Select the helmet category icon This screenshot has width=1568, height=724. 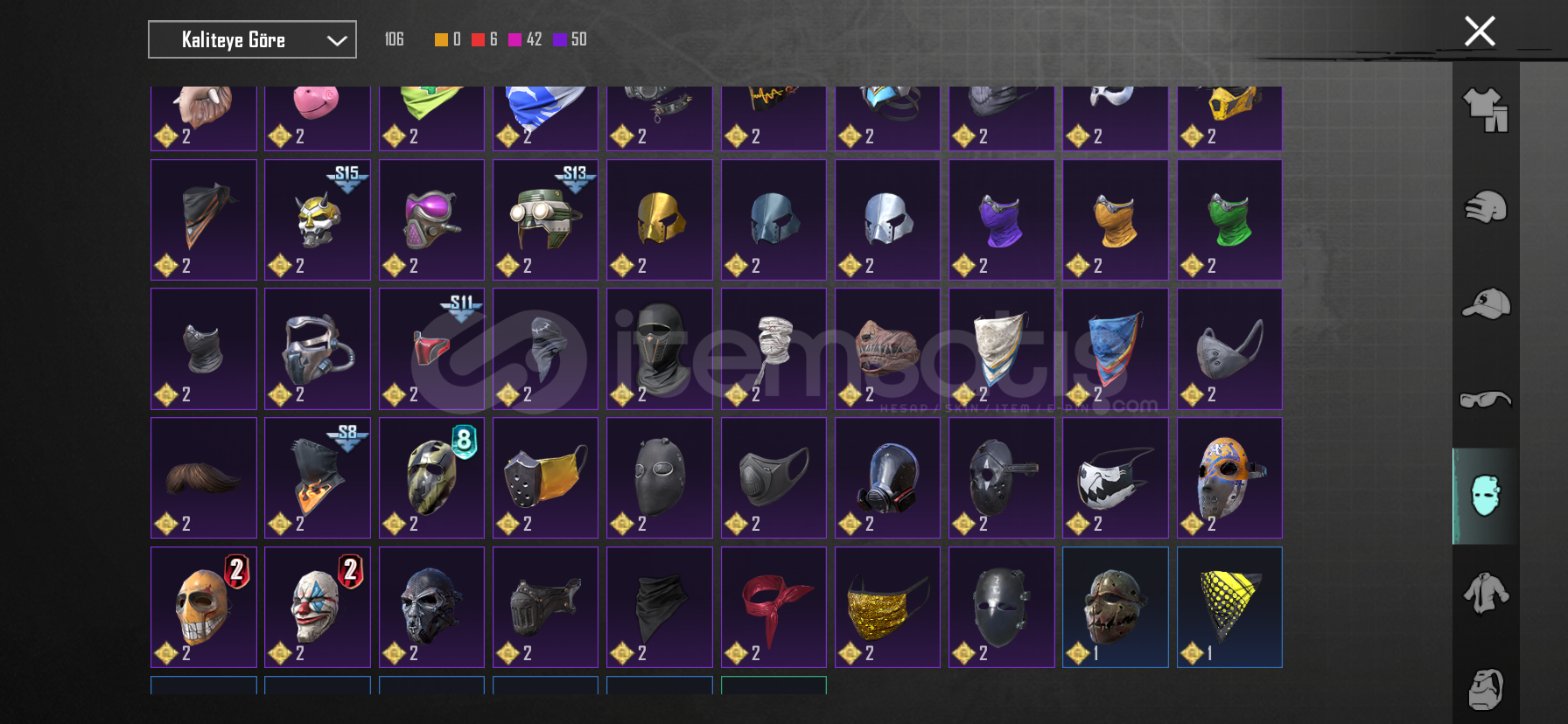[1486, 207]
